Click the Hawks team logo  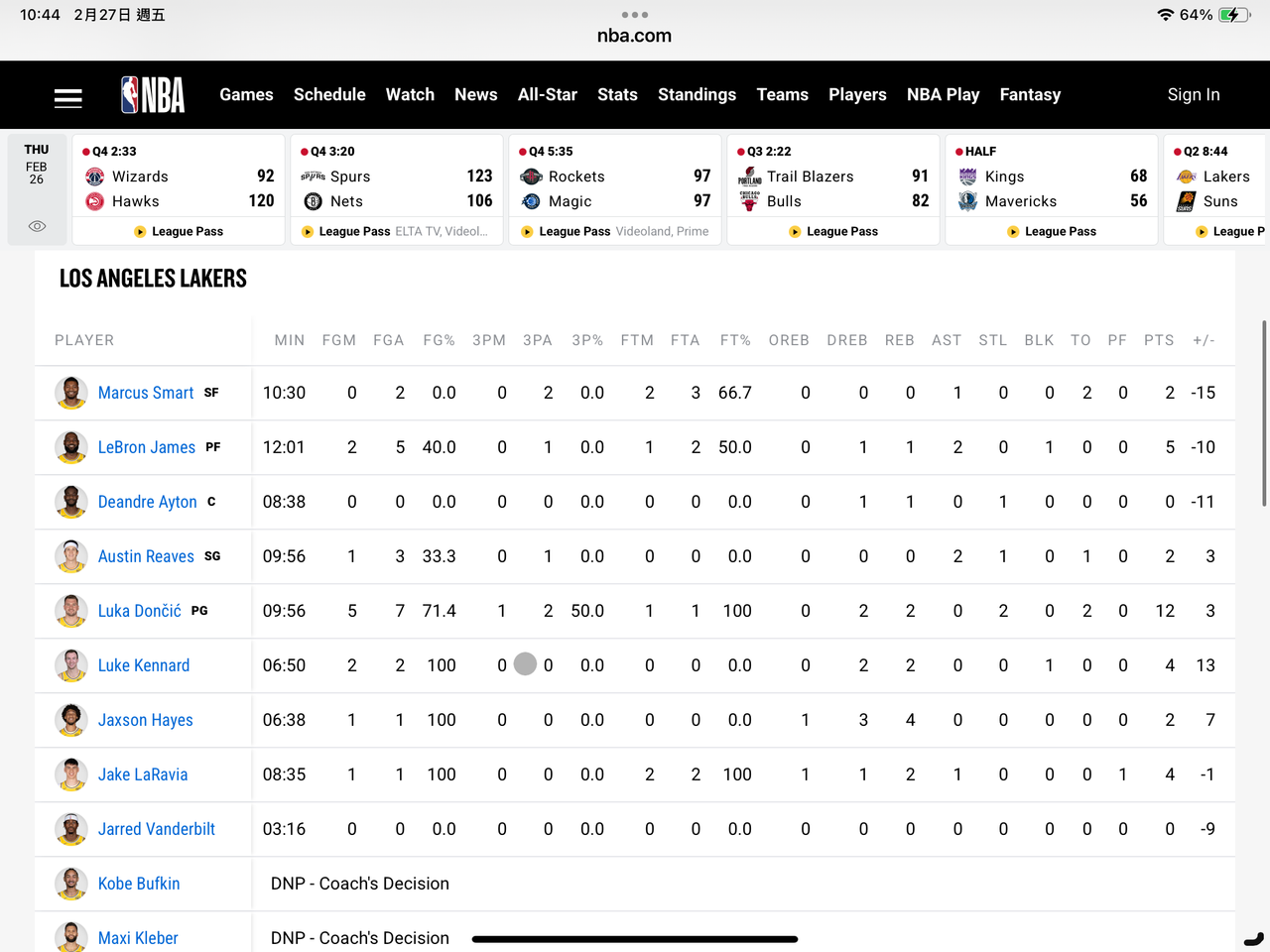click(95, 201)
